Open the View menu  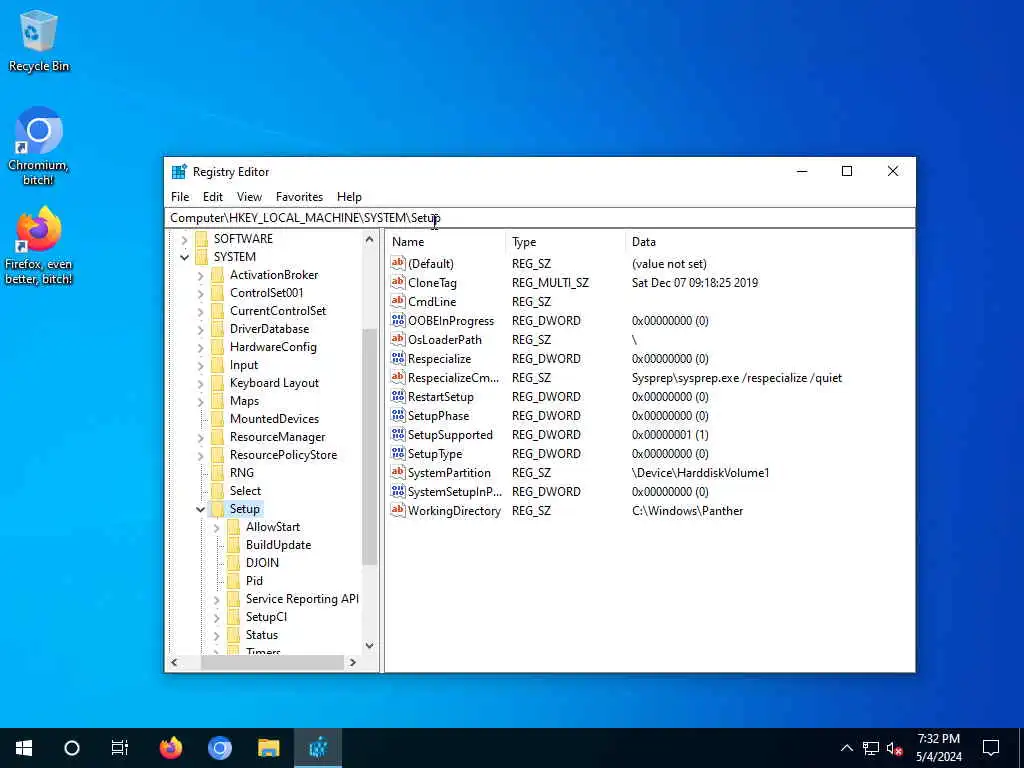(x=249, y=197)
